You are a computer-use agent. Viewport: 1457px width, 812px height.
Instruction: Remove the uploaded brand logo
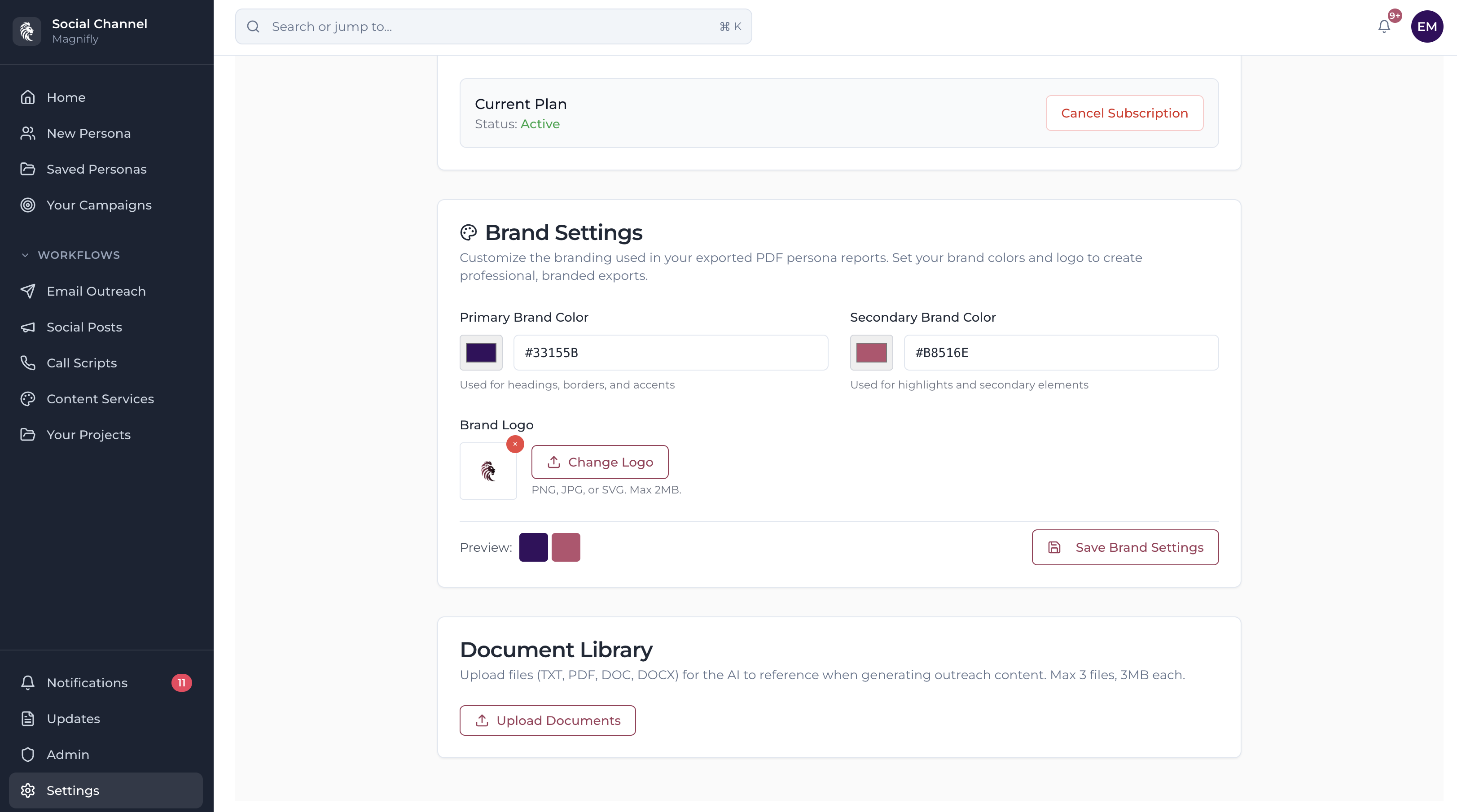point(515,444)
